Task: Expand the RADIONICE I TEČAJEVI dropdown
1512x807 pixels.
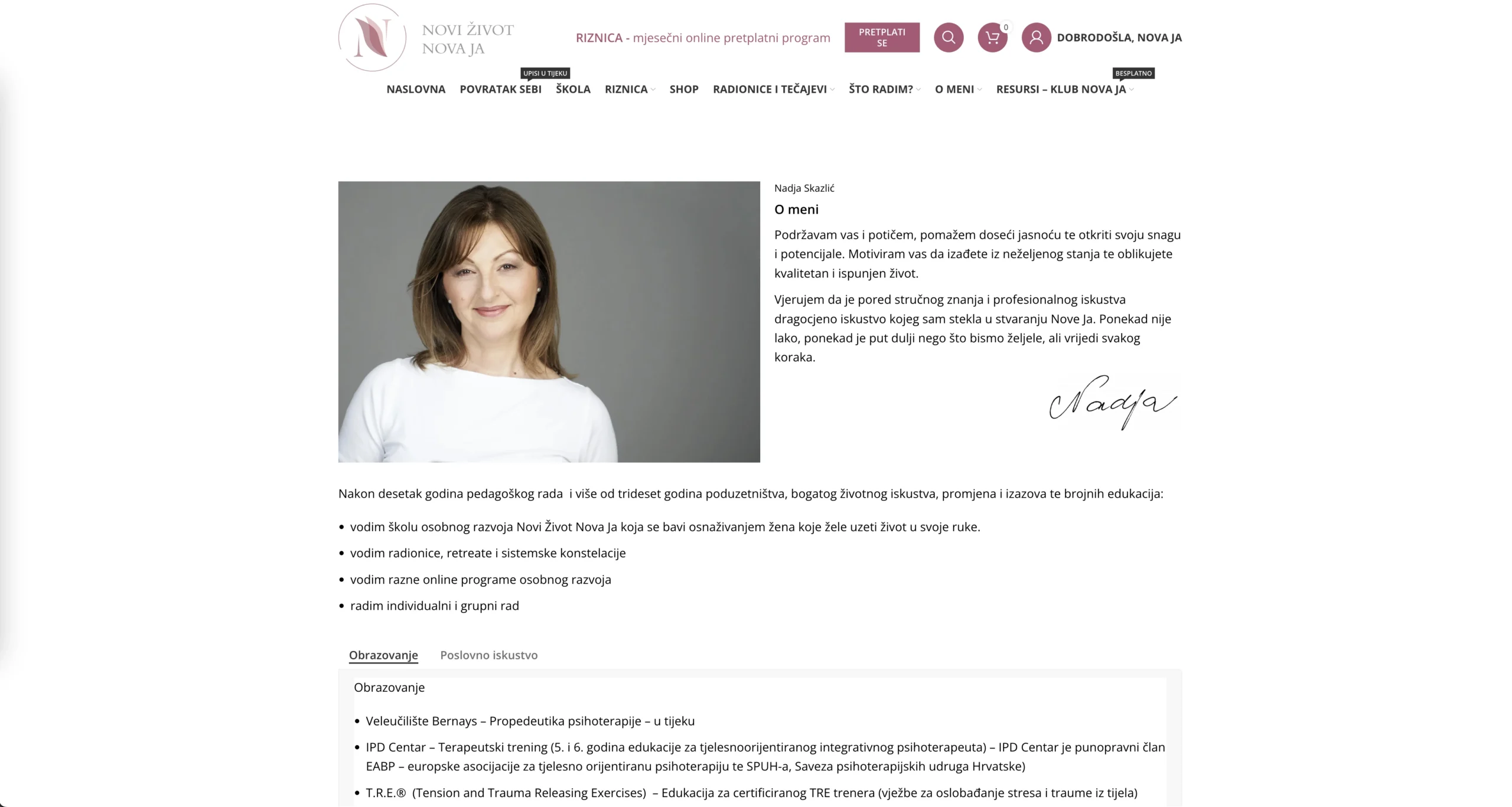Action: click(773, 89)
